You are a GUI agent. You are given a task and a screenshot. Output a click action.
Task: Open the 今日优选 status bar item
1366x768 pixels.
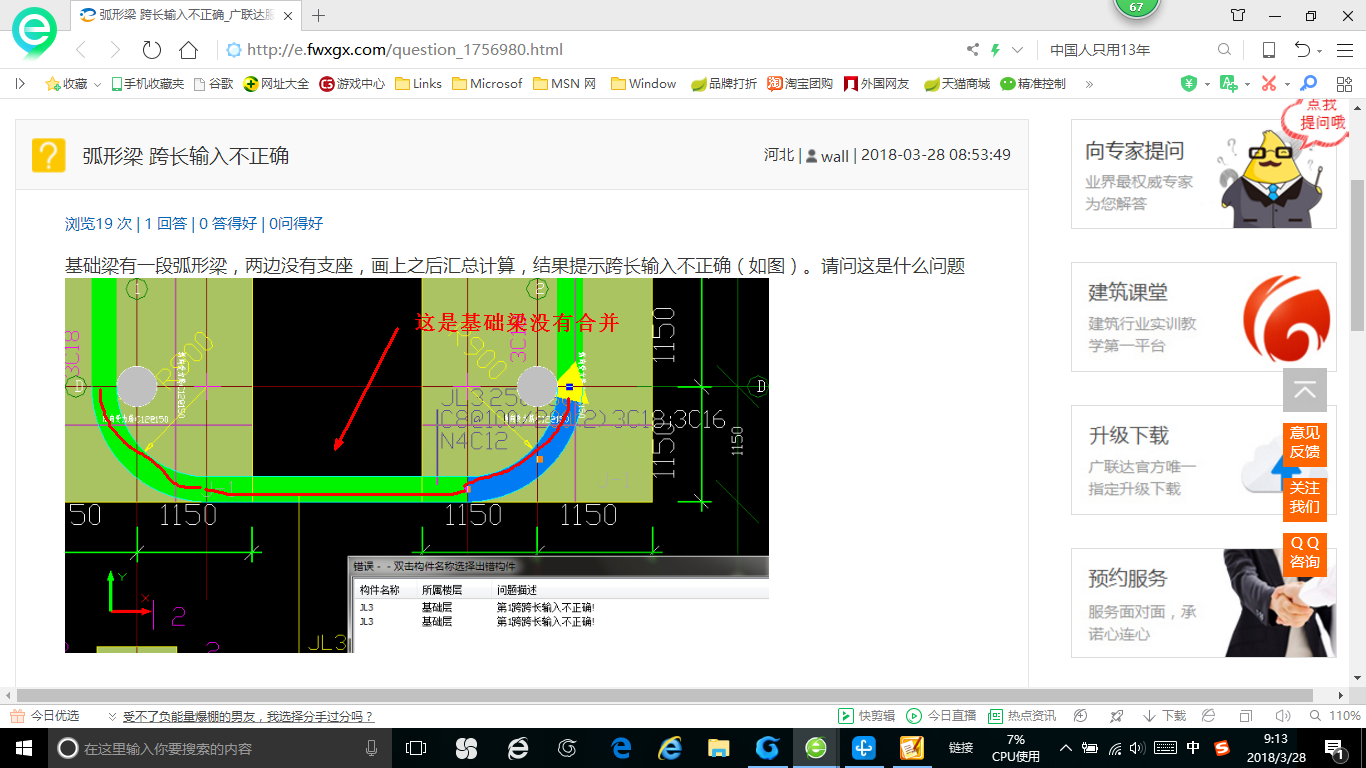click(x=45, y=716)
